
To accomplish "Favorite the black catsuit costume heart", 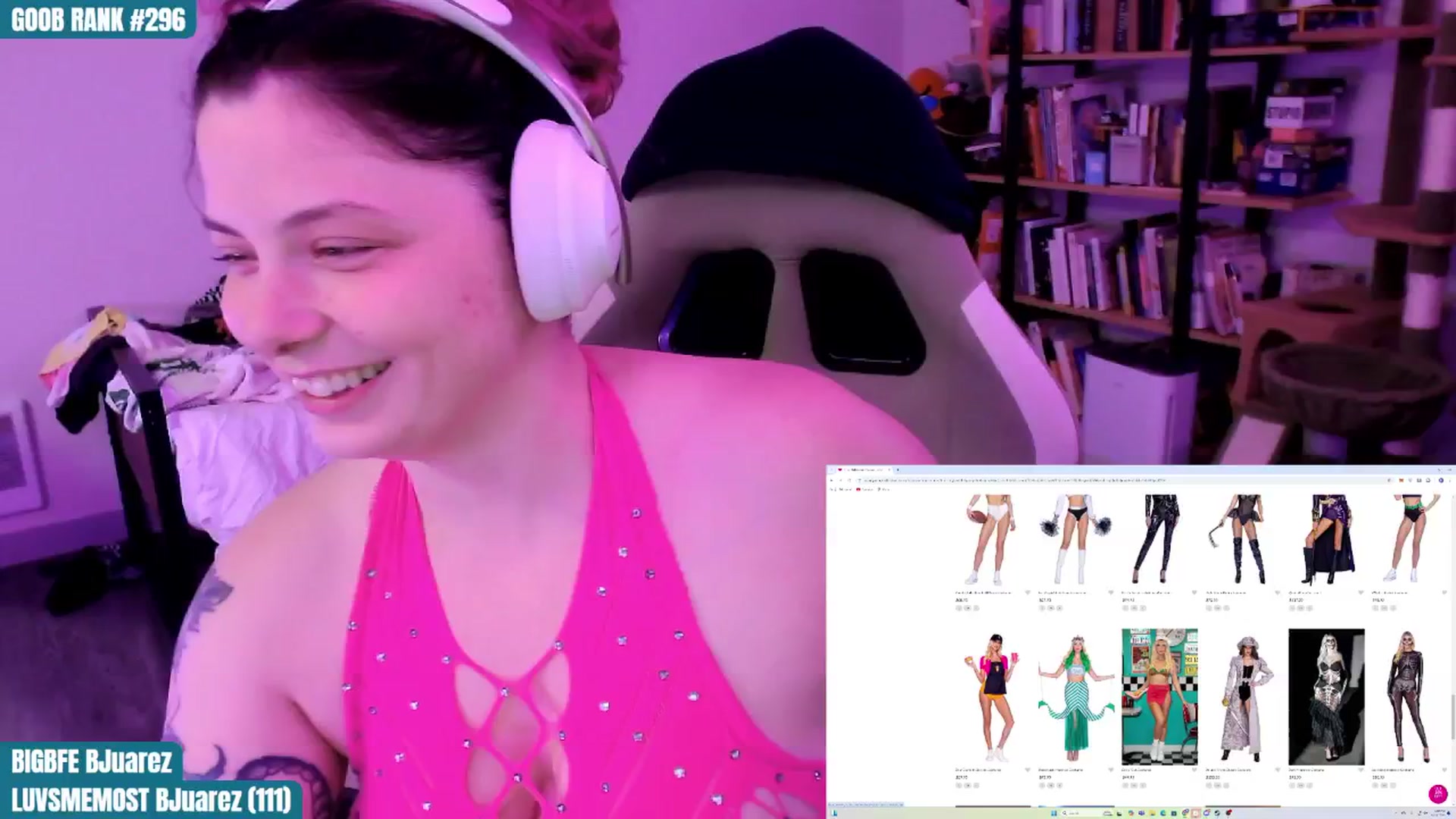I will pyautogui.click(x=1194, y=592).
